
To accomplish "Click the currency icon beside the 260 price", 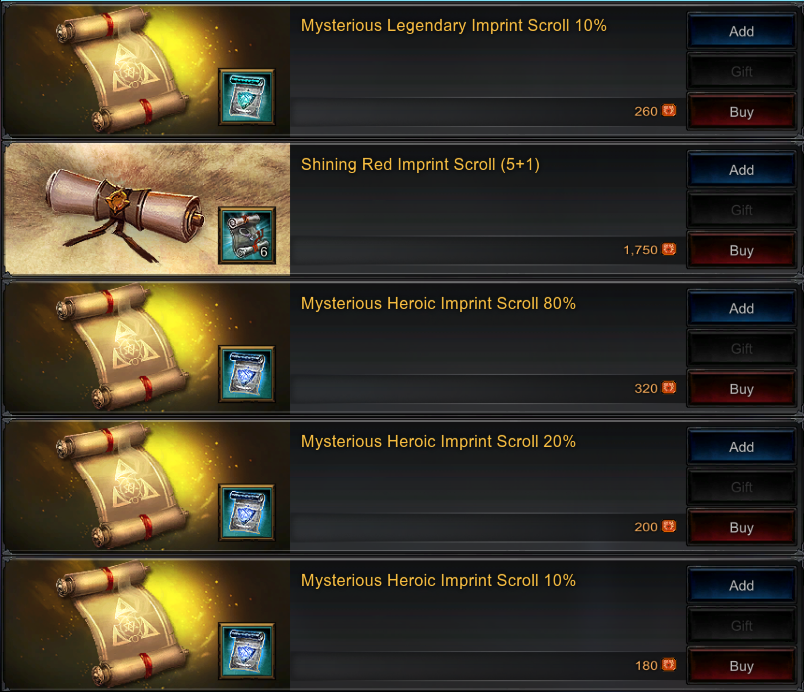I will coord(669,111).
